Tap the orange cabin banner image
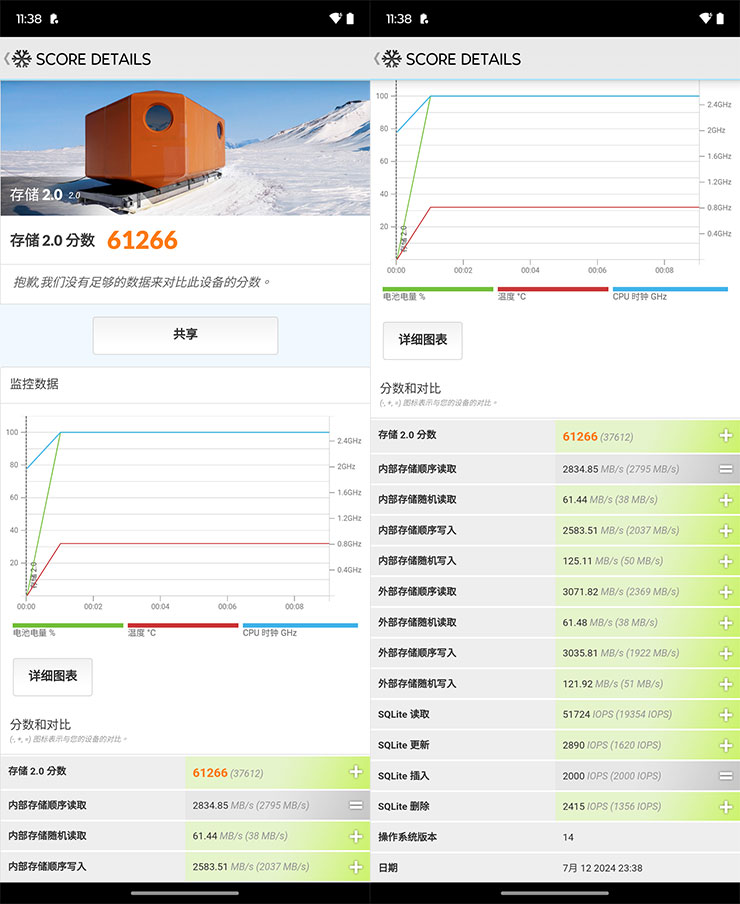This screenshot has height=904, width=740. click(x=185, y=148)
